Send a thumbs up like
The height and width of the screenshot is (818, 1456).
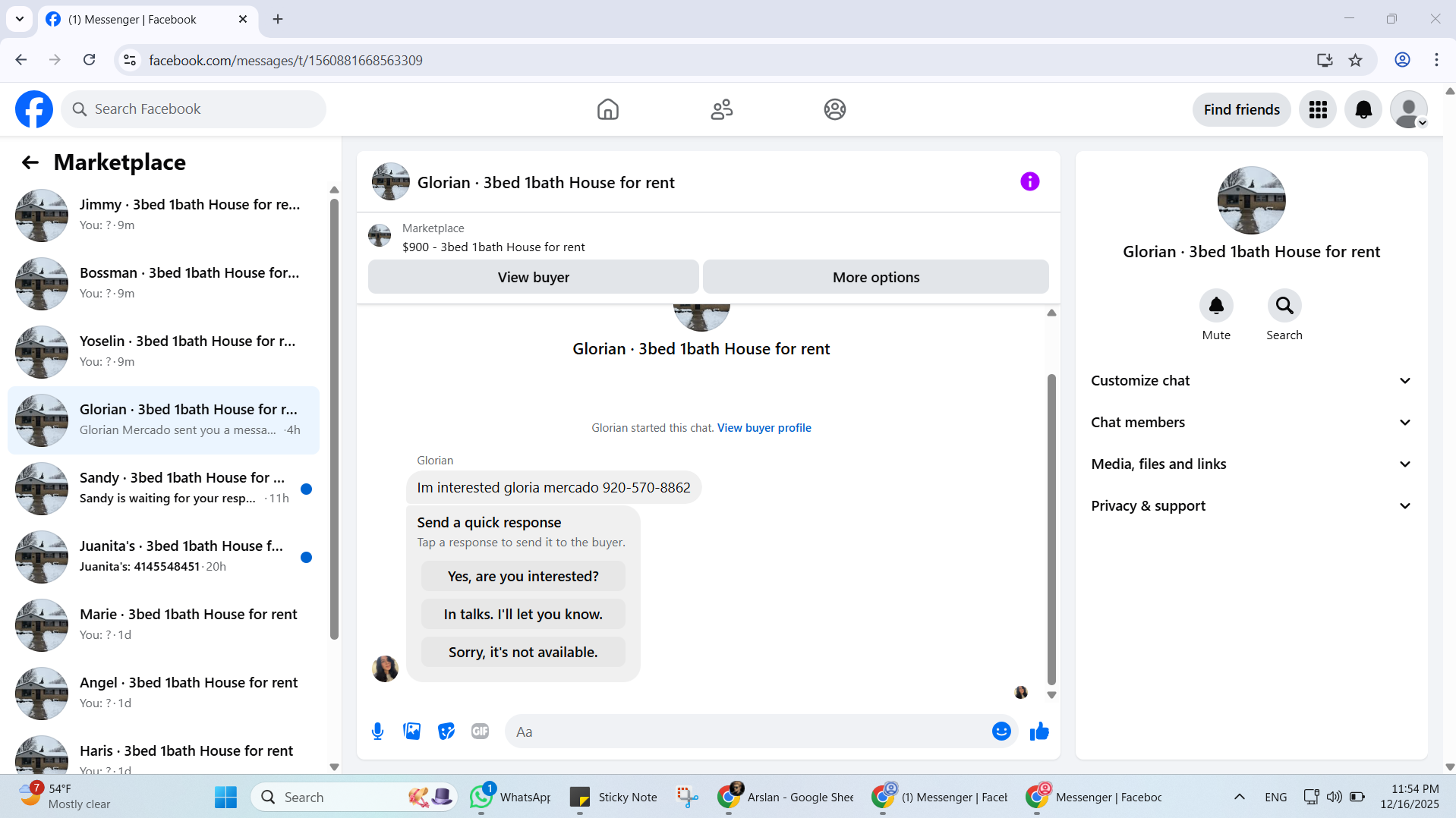[1039, 731]
